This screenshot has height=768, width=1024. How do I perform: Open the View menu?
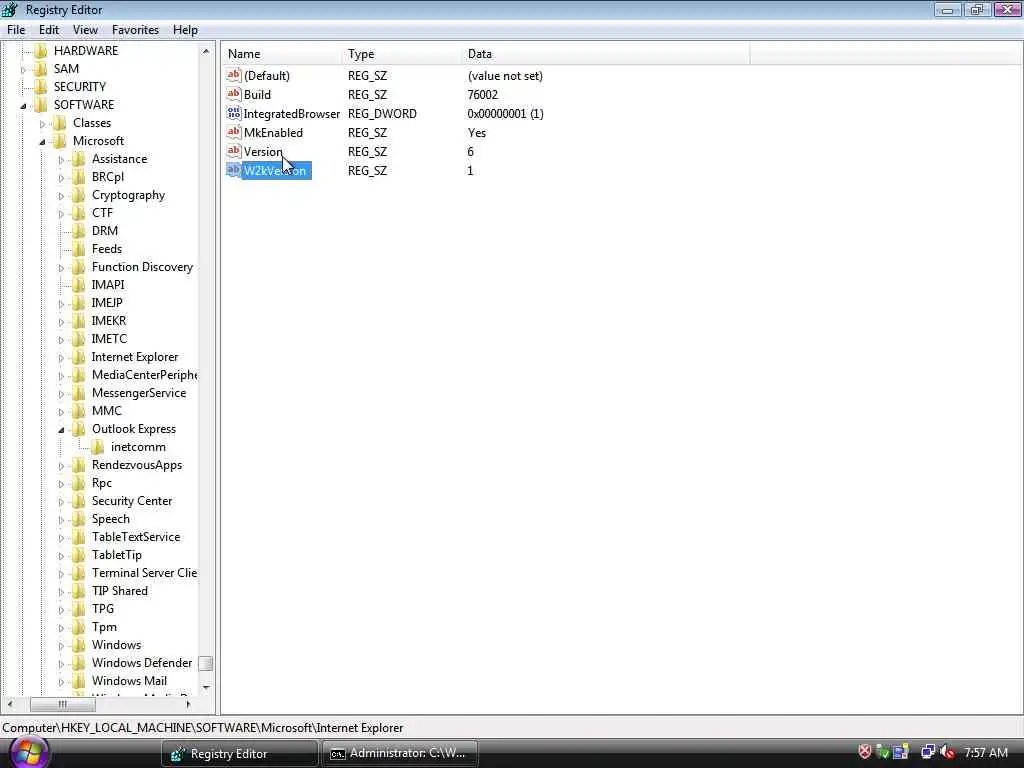pos(85,30)
